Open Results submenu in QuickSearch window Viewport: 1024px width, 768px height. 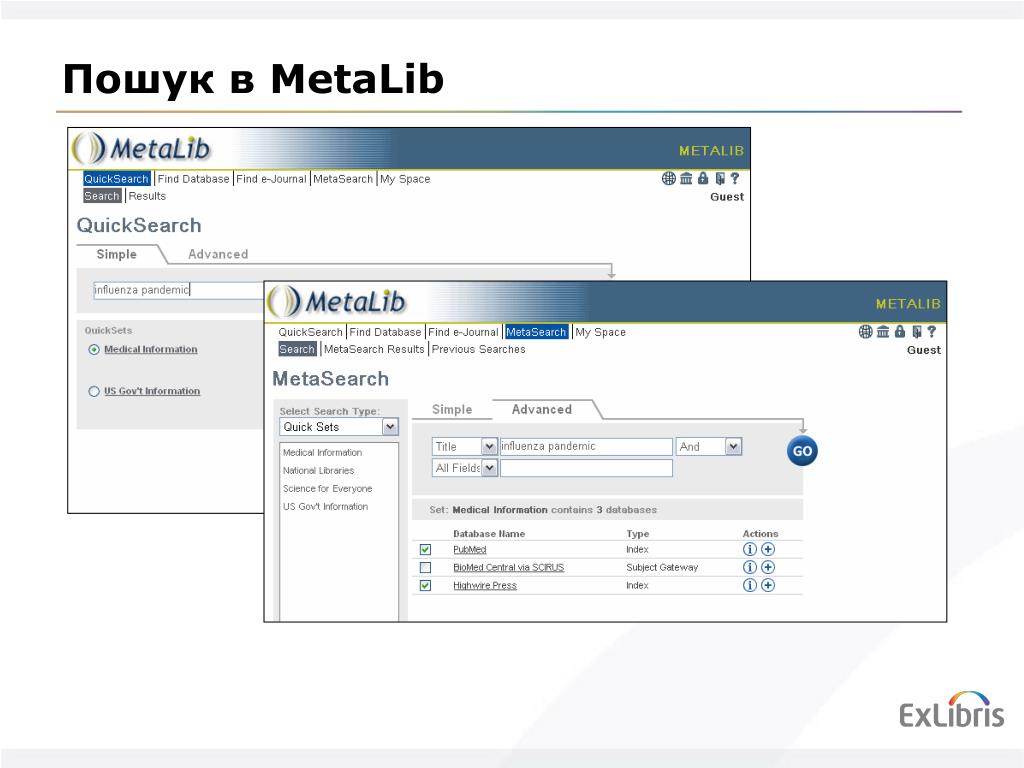[x=147, y=196]
